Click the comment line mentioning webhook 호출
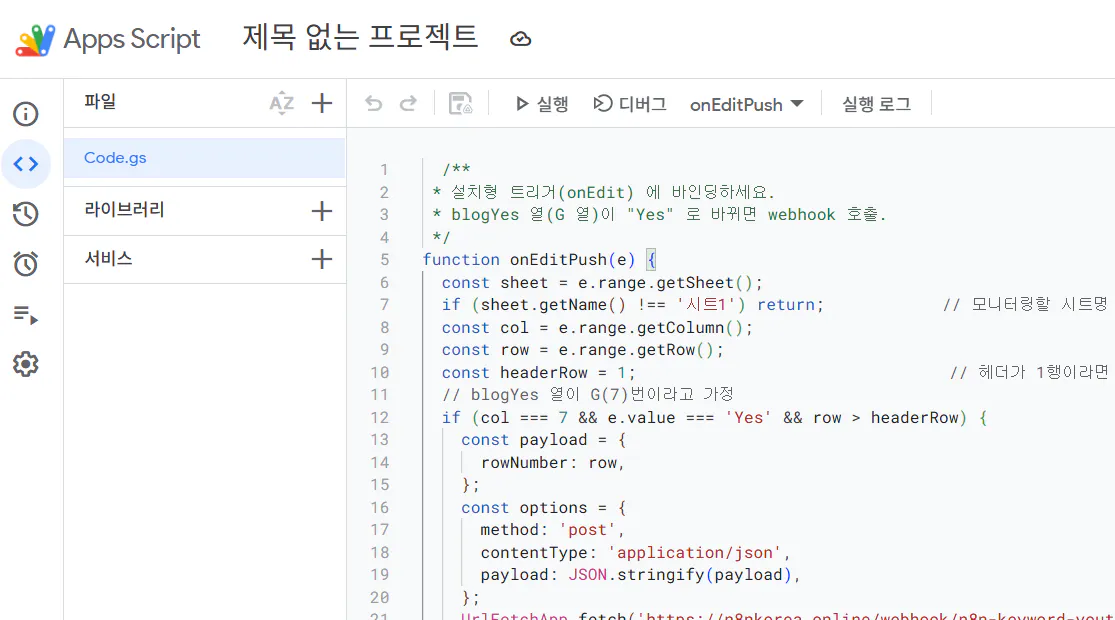The height and width of the screenshot is (620, 1115). (659, 215)
